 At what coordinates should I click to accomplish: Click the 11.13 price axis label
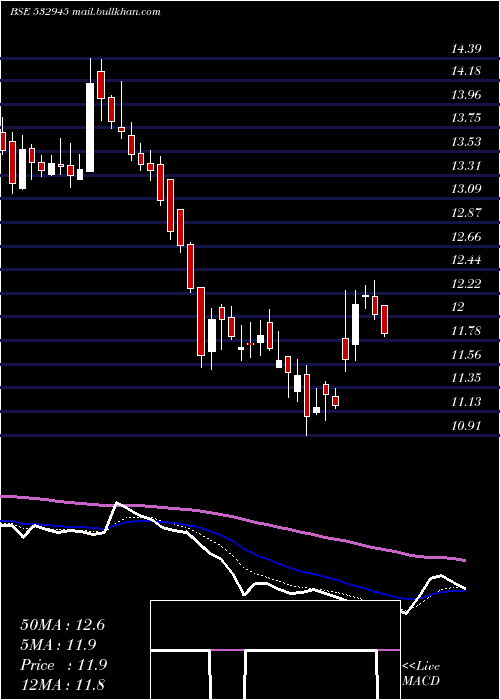(x=466, y=402)
